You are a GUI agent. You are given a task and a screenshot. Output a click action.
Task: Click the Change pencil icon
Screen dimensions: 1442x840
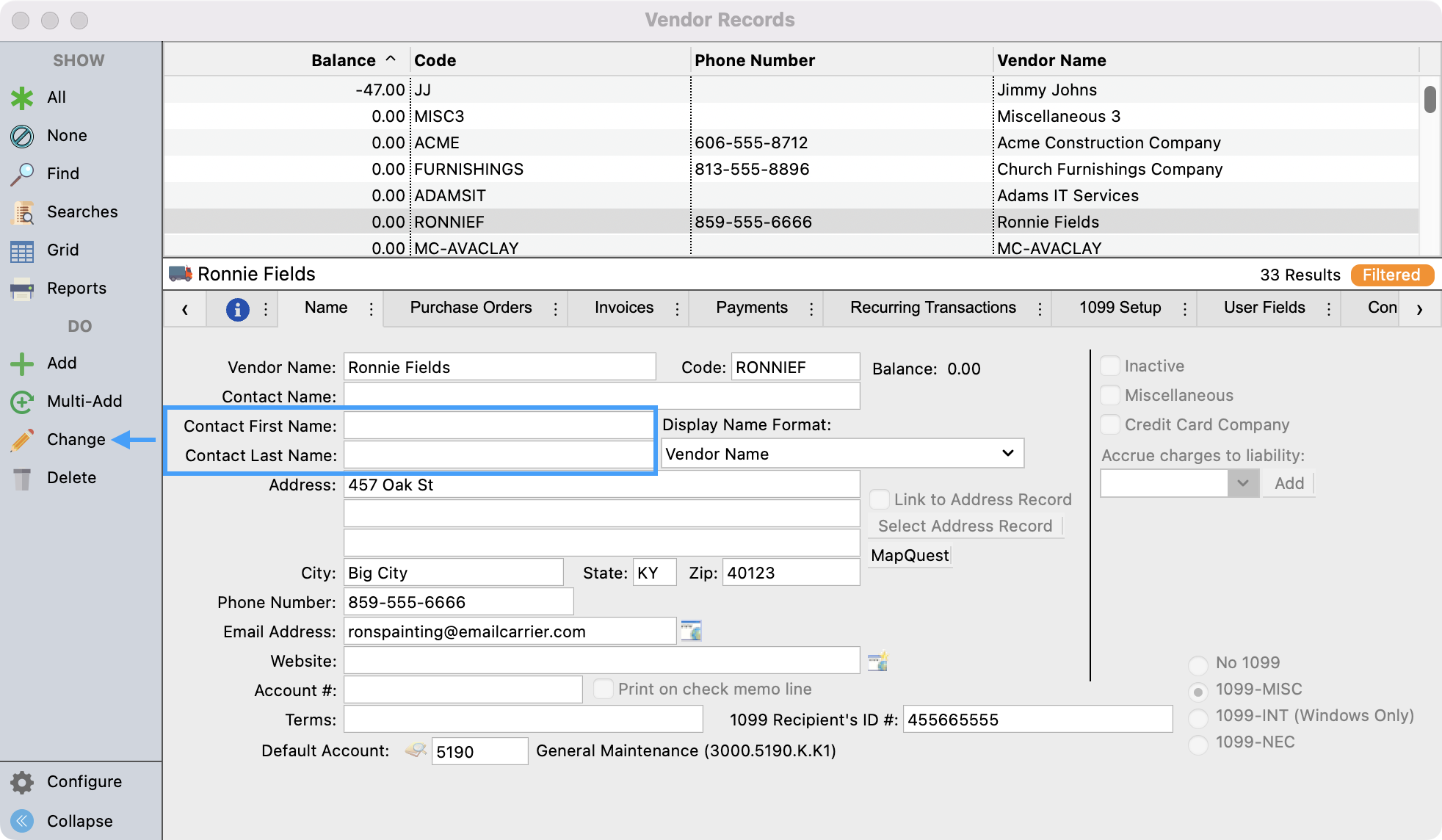(x=22, y=440)
